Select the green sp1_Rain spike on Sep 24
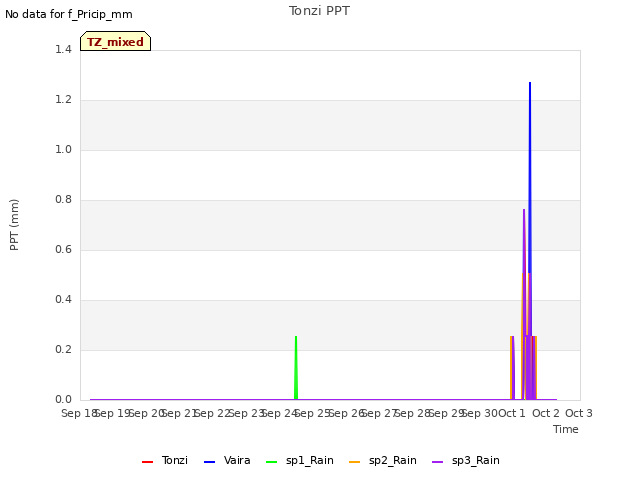This screenshot has width=640, height=480. (x=296, y=367)
